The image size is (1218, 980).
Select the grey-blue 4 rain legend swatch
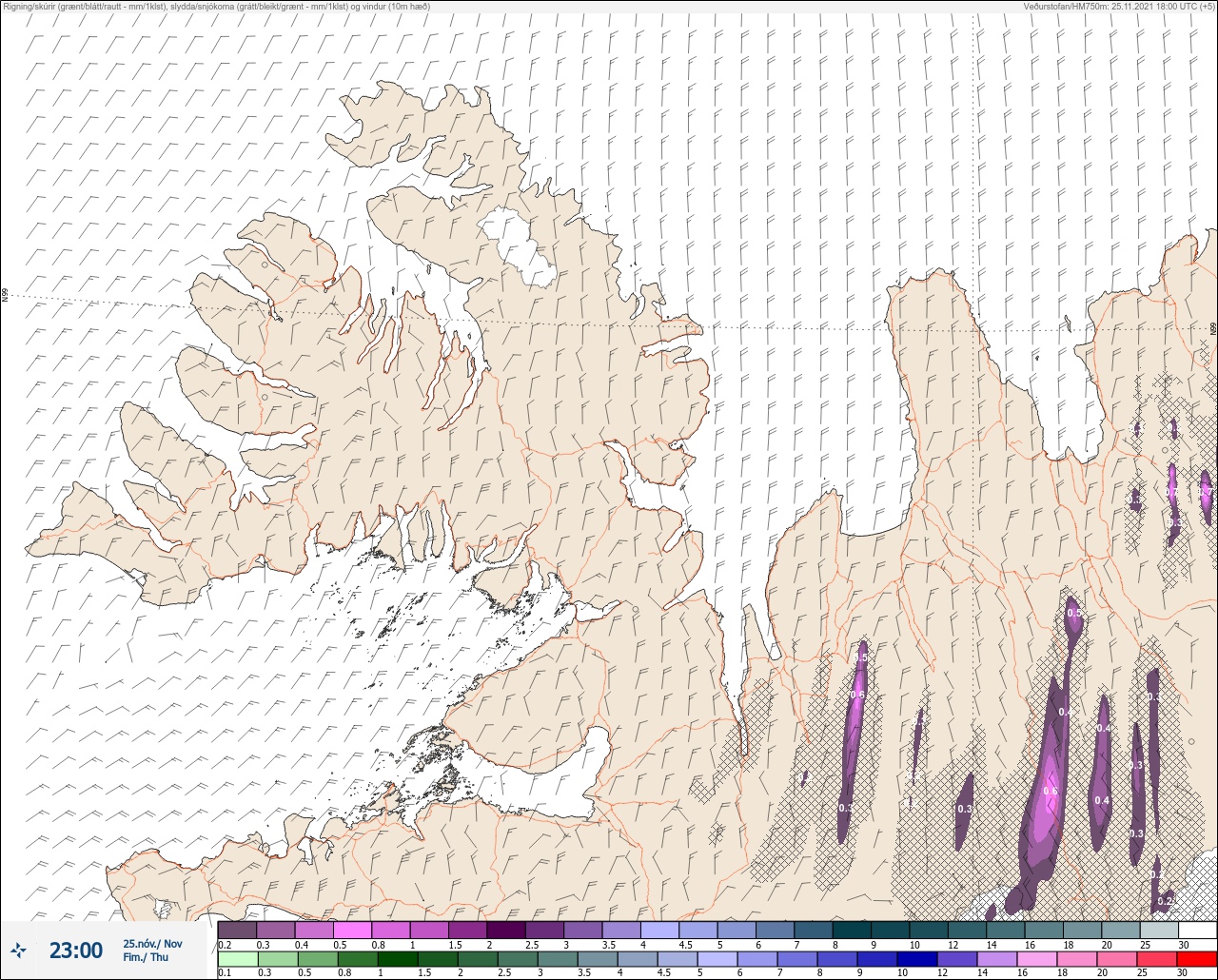[638, 959]
